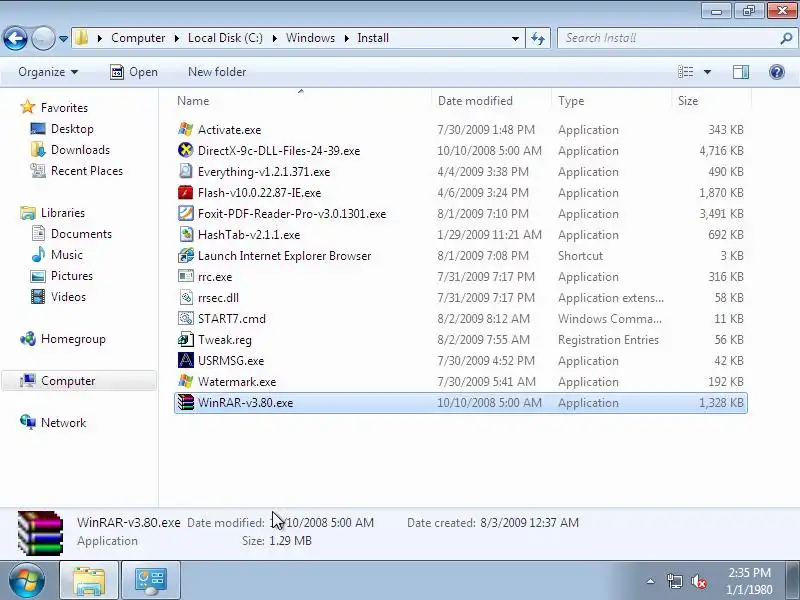
Task: Refresh the folder with the refresh icon
Action: coord(538,38)
